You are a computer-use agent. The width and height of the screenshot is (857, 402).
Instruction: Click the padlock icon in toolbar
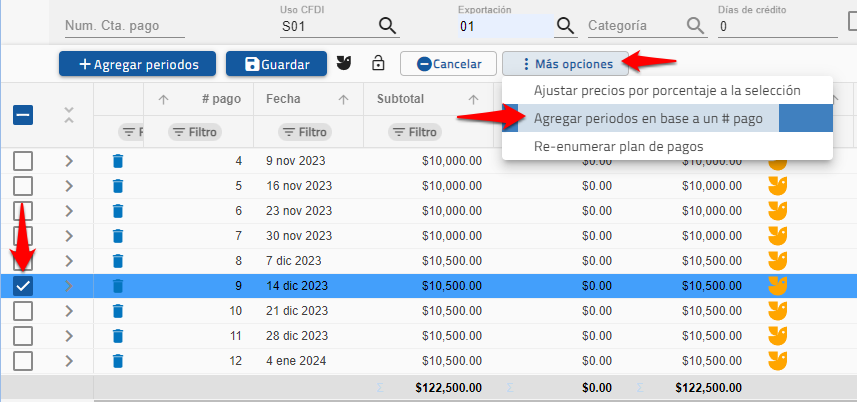[378, 64]
